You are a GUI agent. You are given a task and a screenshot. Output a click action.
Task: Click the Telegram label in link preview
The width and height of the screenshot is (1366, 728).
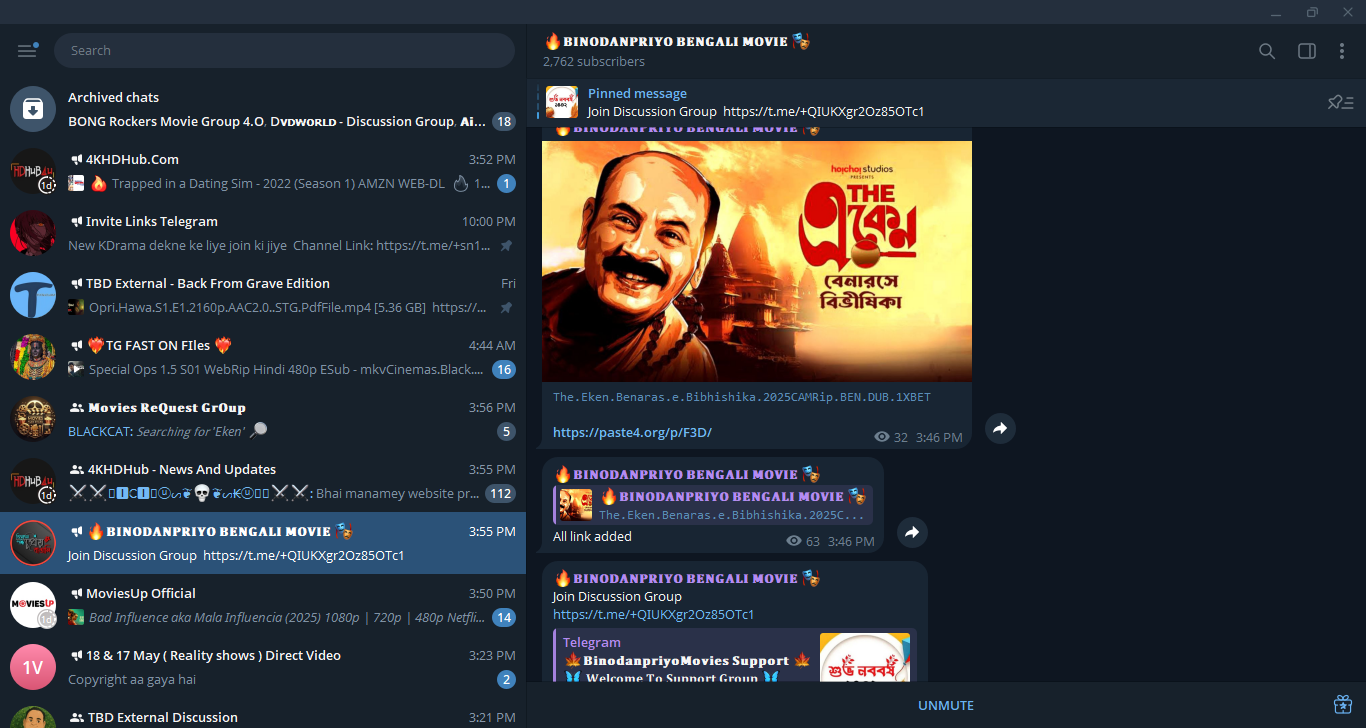point(592,643)
